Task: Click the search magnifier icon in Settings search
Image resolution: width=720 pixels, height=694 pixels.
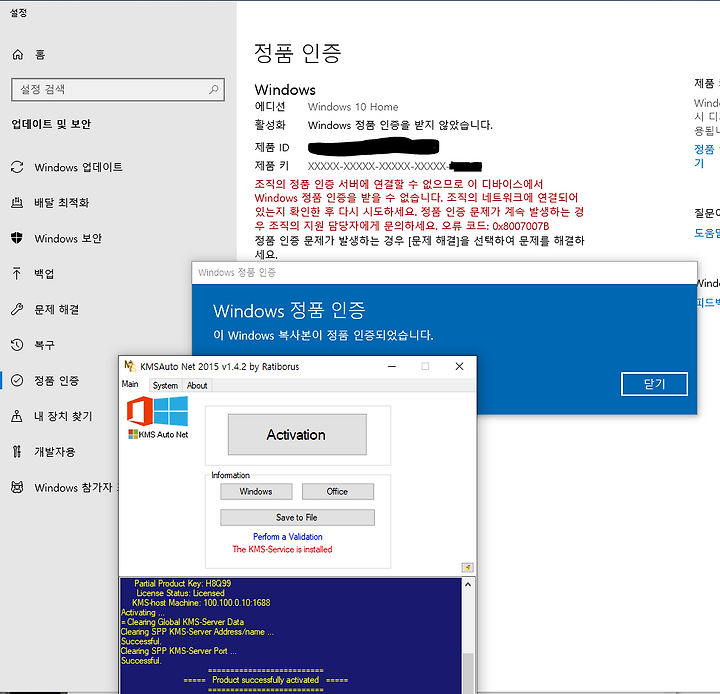Action: click(214, 89)
